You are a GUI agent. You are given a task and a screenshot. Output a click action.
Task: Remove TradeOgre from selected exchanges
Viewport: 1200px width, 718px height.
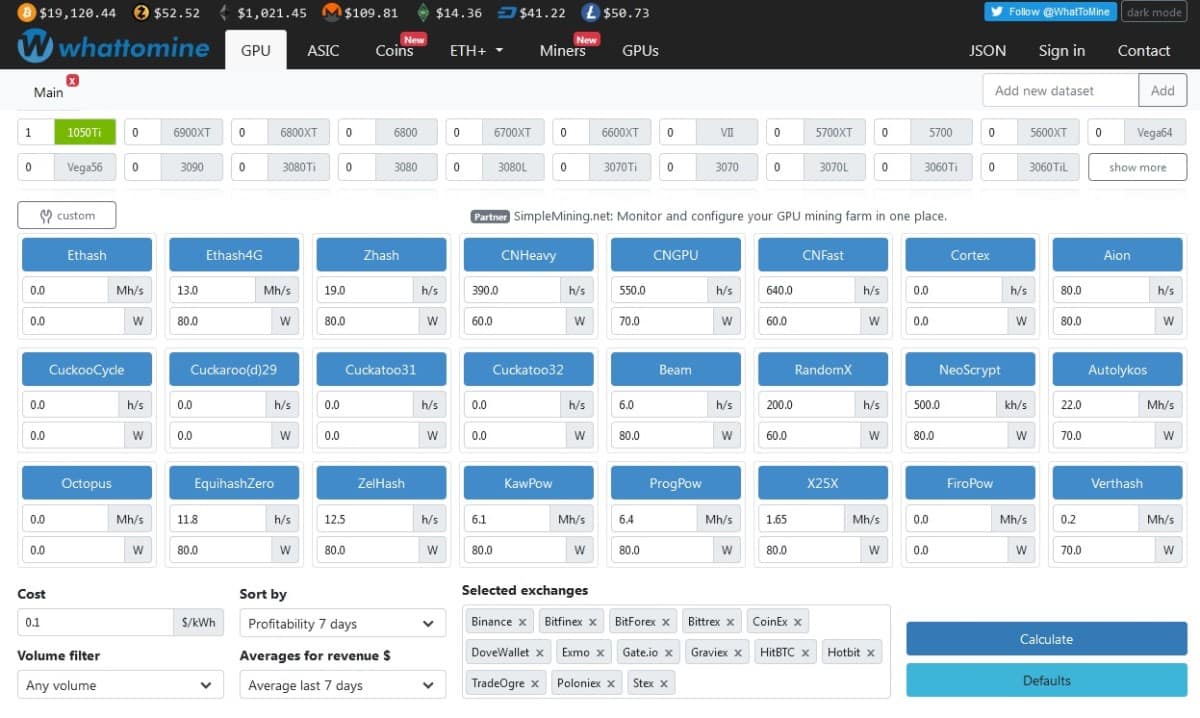tap(535, 684)
